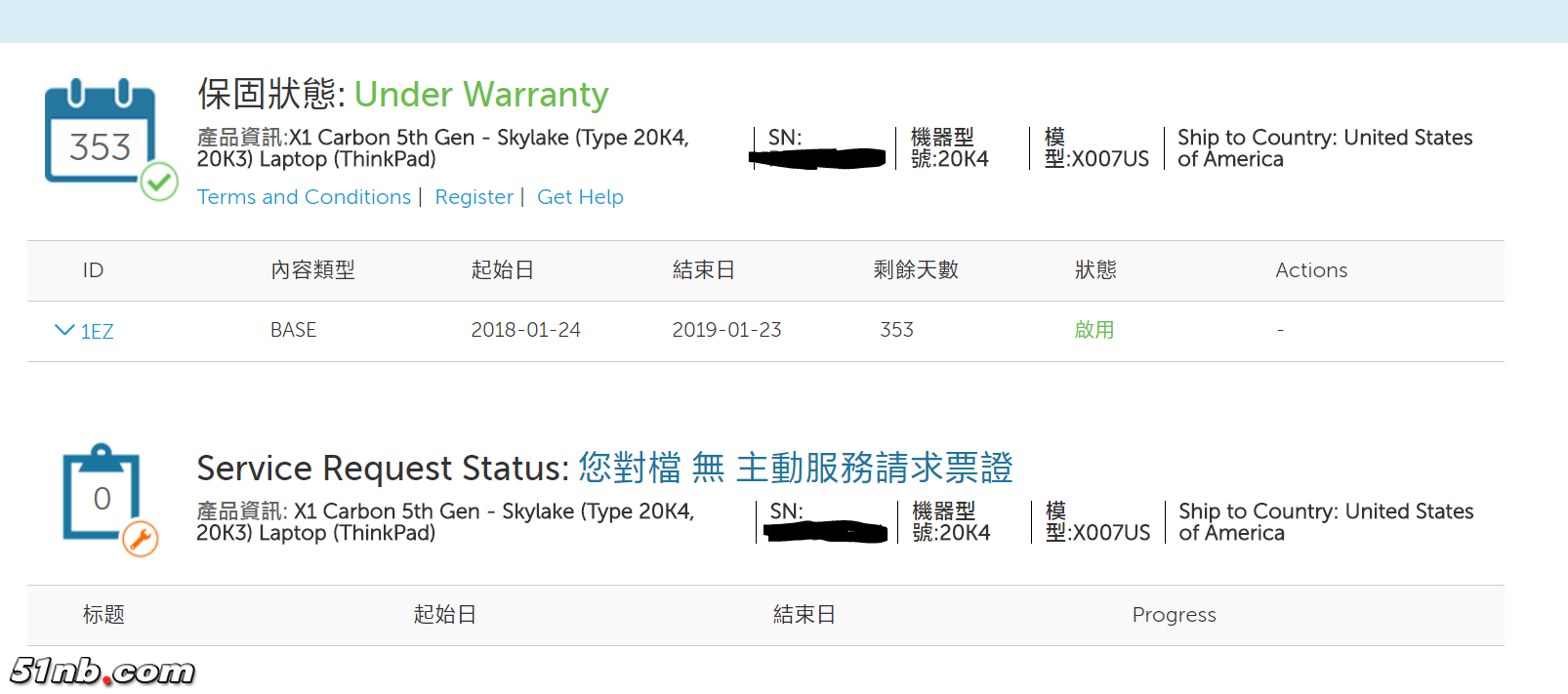Viewport: 1568px width, 694px height.
Task: Open the Terms and Conditions link
Action: (x=304, y=197)
